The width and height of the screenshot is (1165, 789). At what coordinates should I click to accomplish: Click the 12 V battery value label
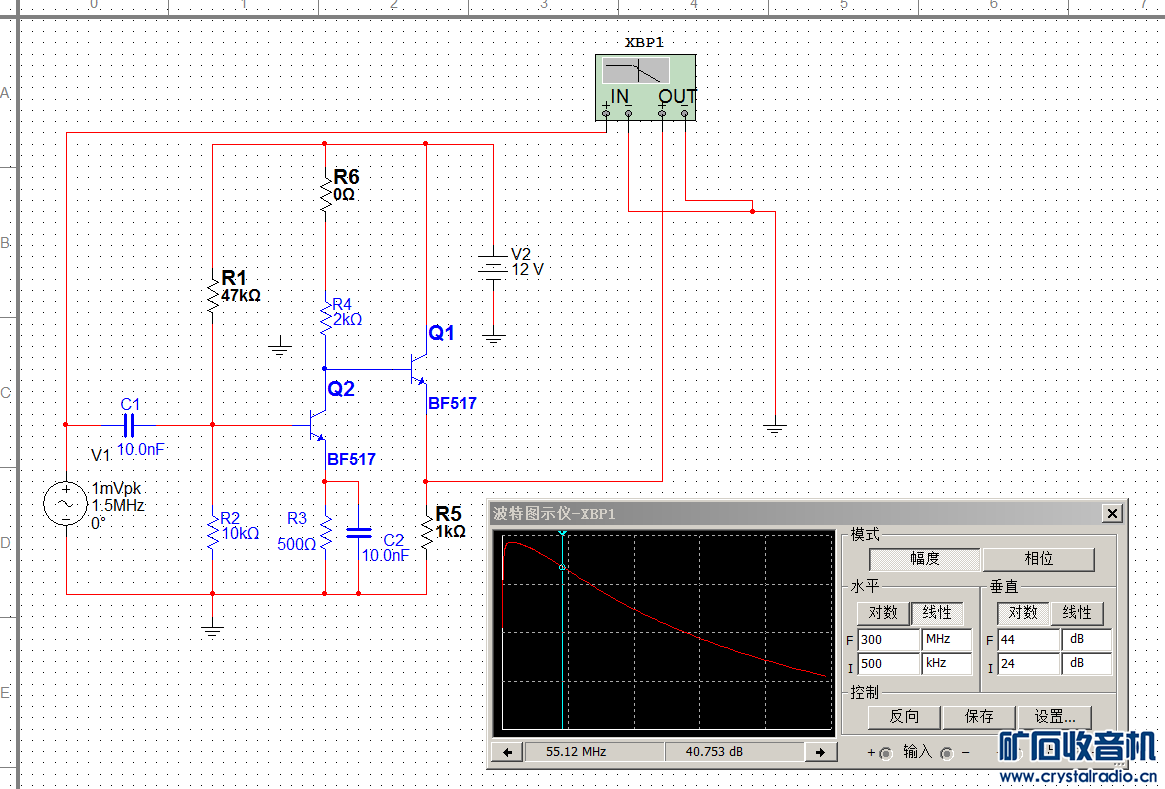tap(528, 270)
